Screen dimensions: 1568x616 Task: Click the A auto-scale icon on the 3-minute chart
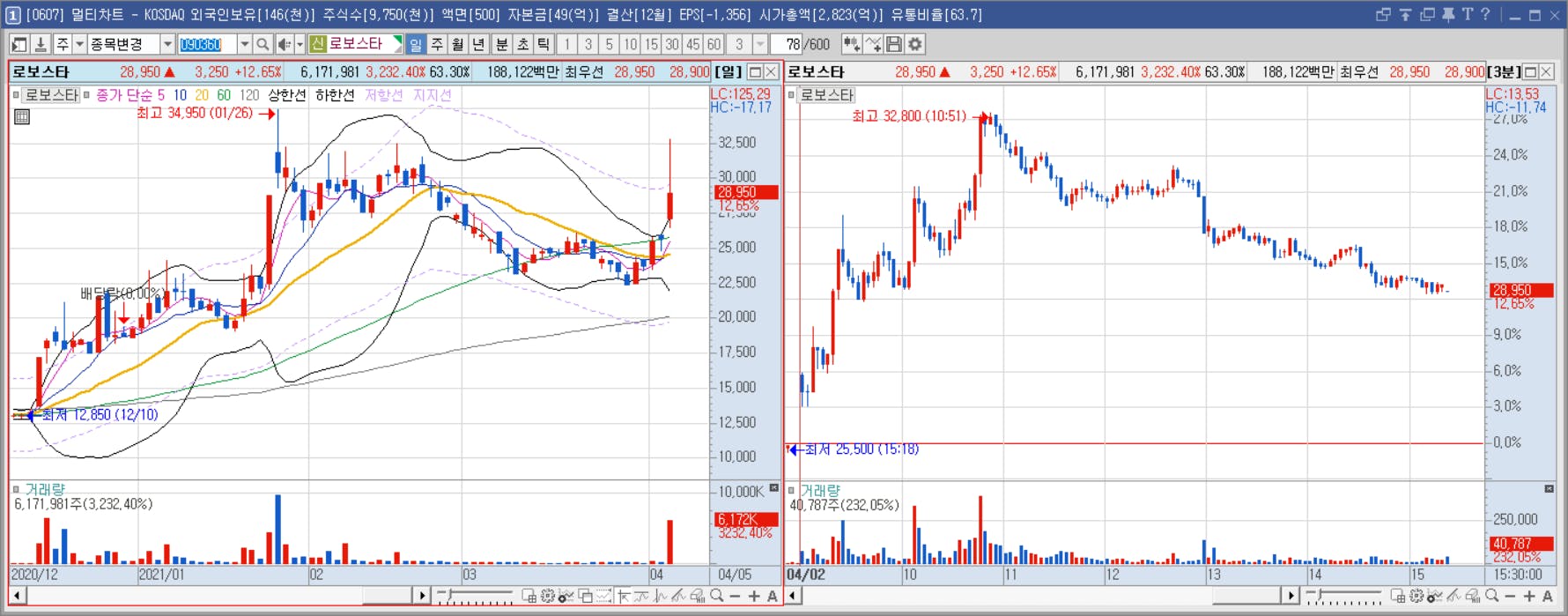[x=1548, y=597]
